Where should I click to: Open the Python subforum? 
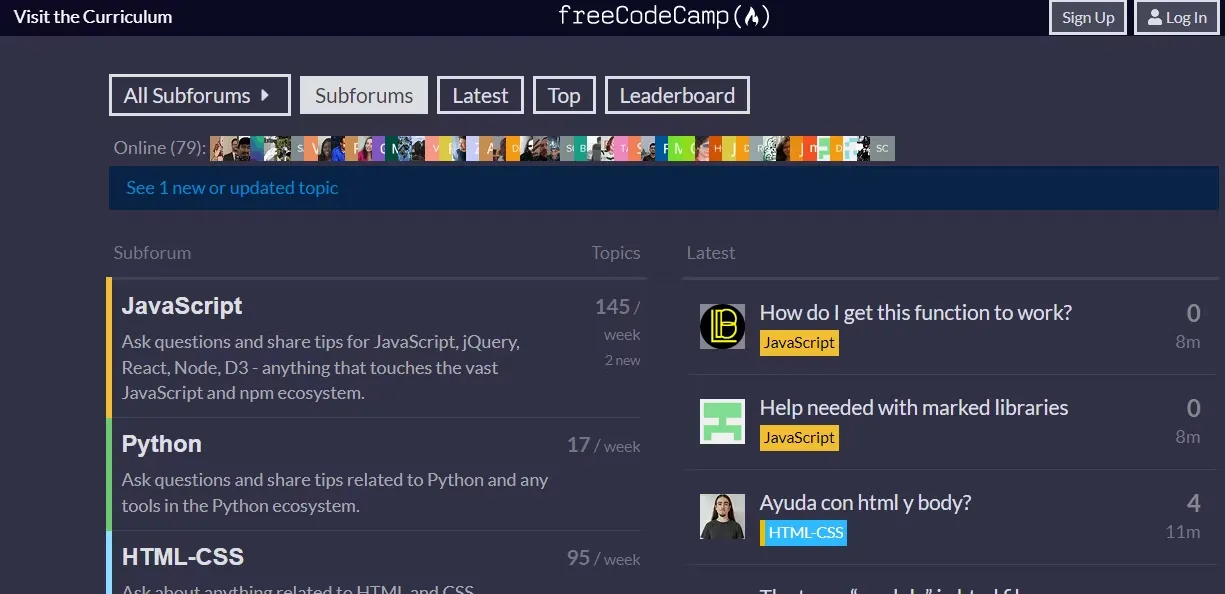[162, 444]
